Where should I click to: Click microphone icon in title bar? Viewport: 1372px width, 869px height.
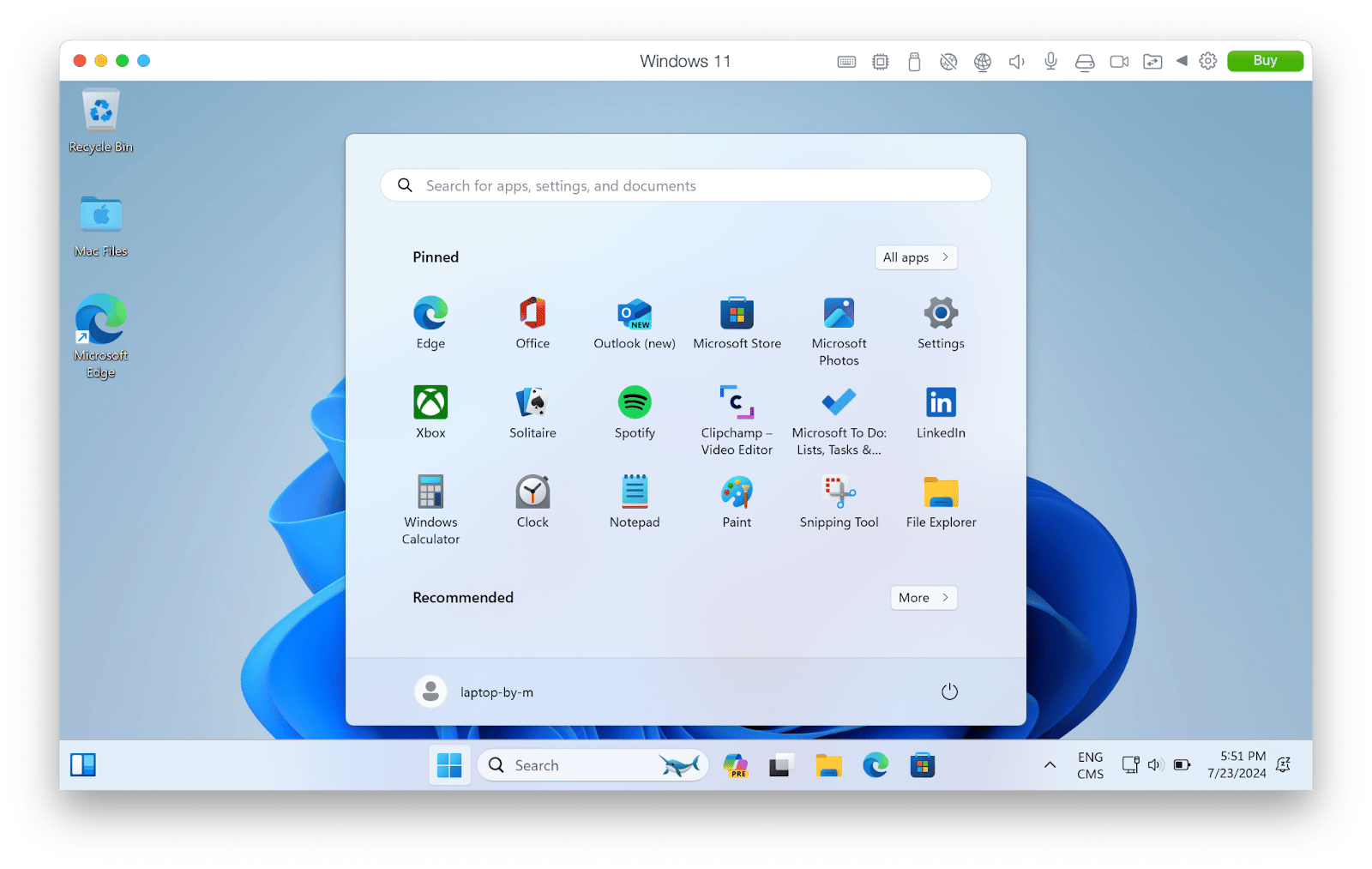coord(1050,62)
